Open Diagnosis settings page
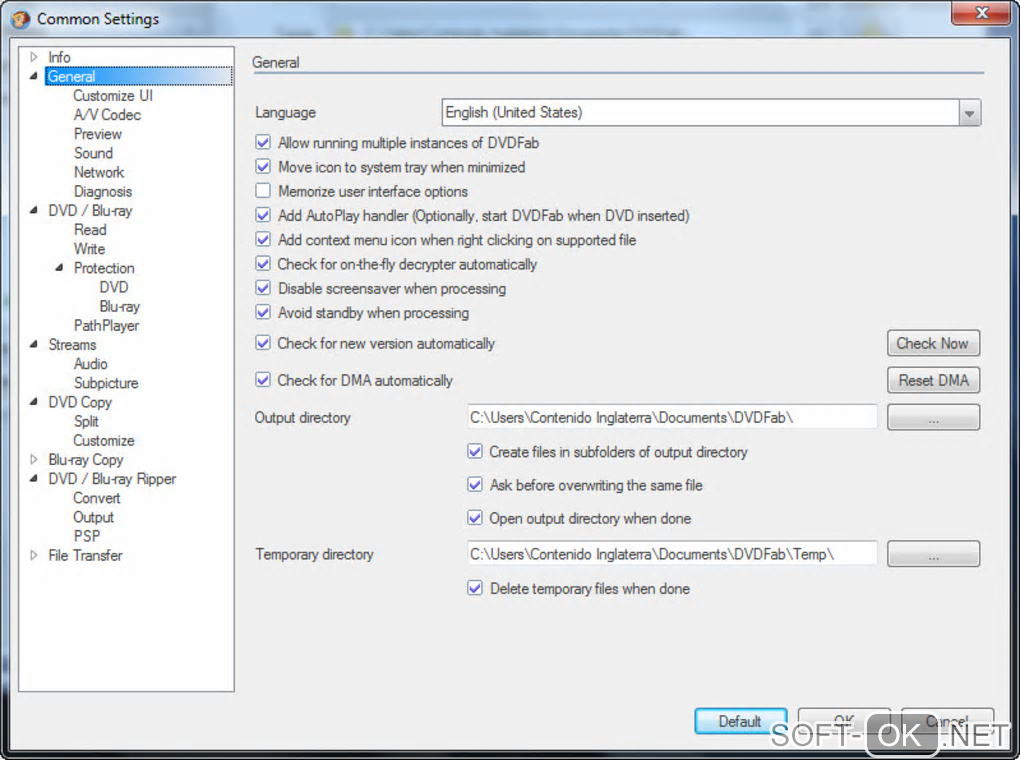 click(103, 191)
